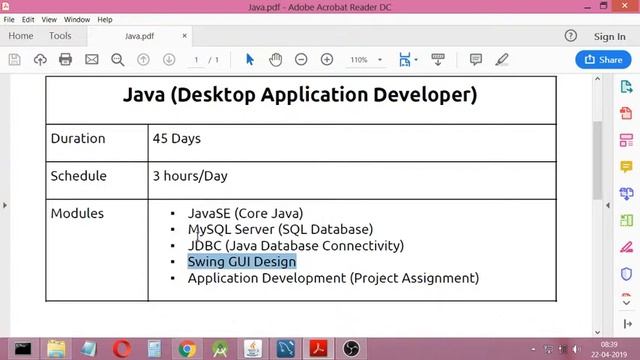This screenshot has height=360, width=640.
Task: Click the scrollbar down arrow
Action: (598, 333)
